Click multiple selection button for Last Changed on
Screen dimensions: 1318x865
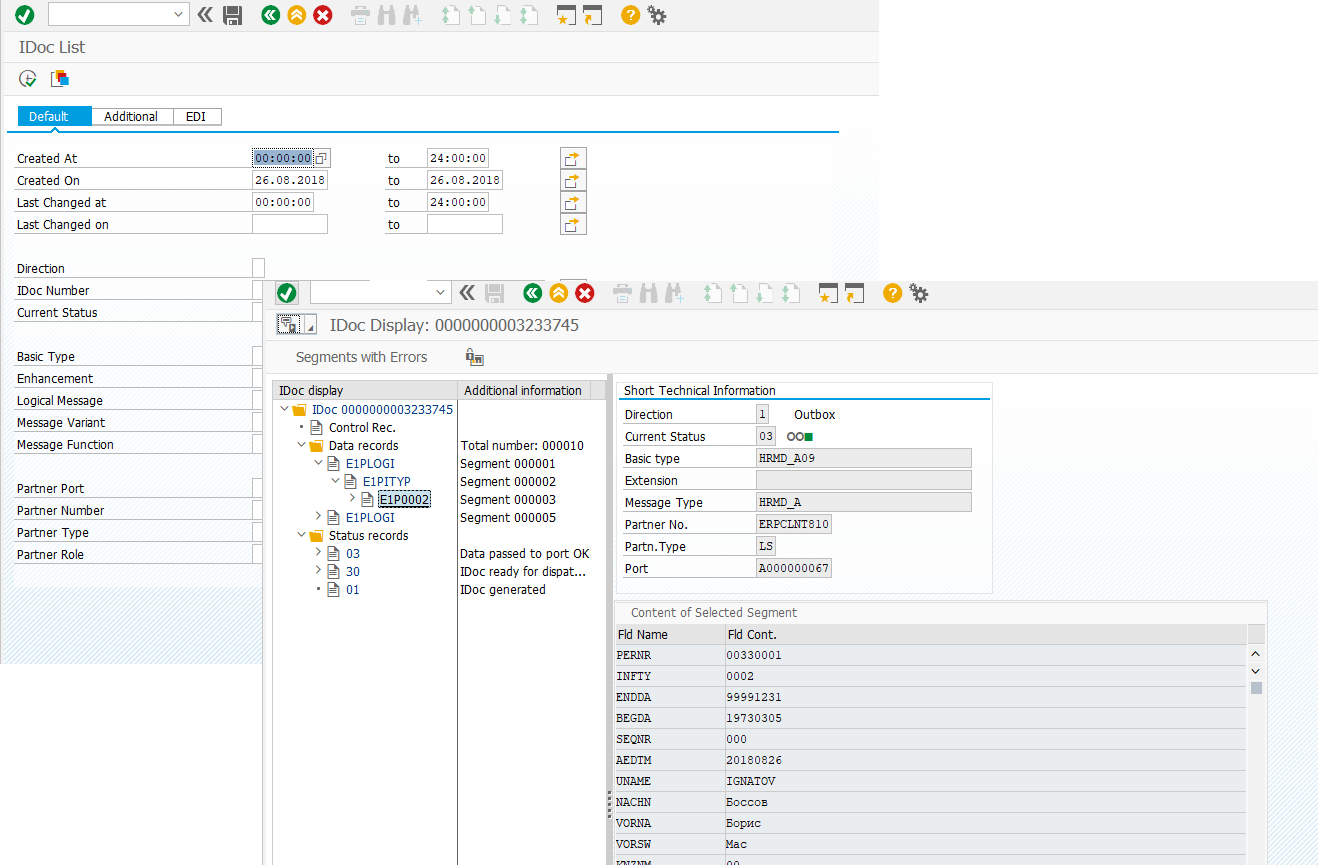[x=573, y=225]
